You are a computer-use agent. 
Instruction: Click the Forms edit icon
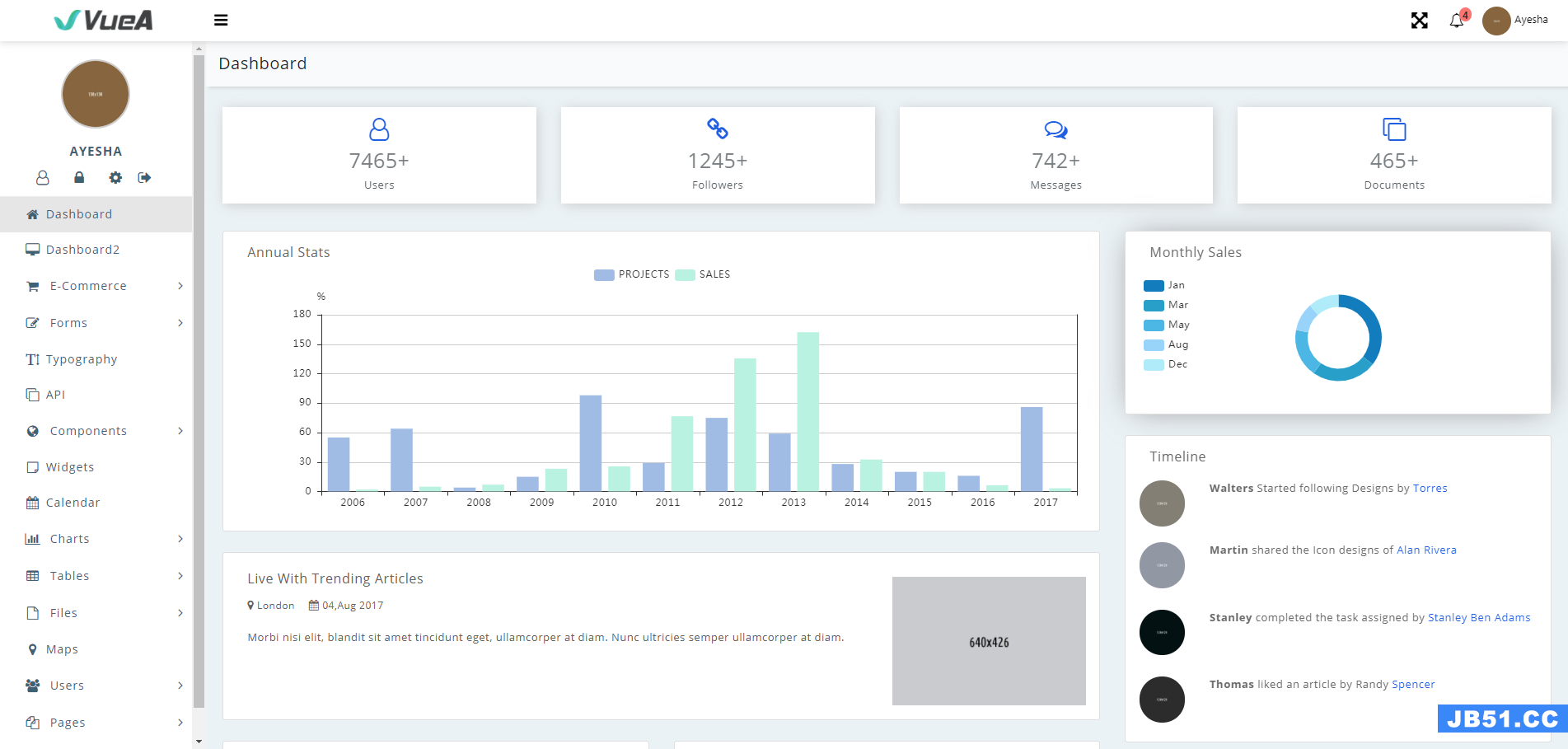coord(32,323)
